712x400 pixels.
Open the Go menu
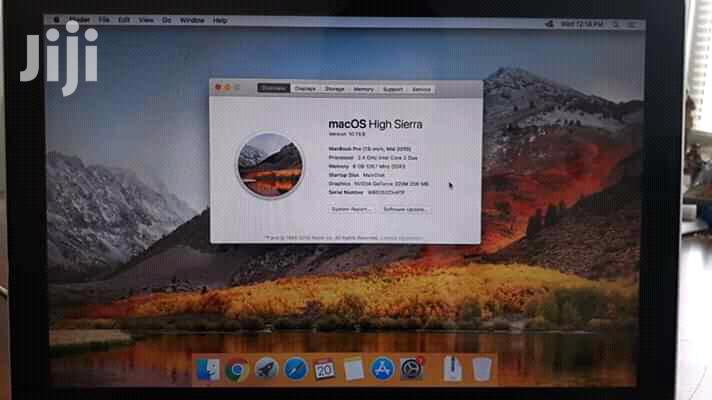167,20
